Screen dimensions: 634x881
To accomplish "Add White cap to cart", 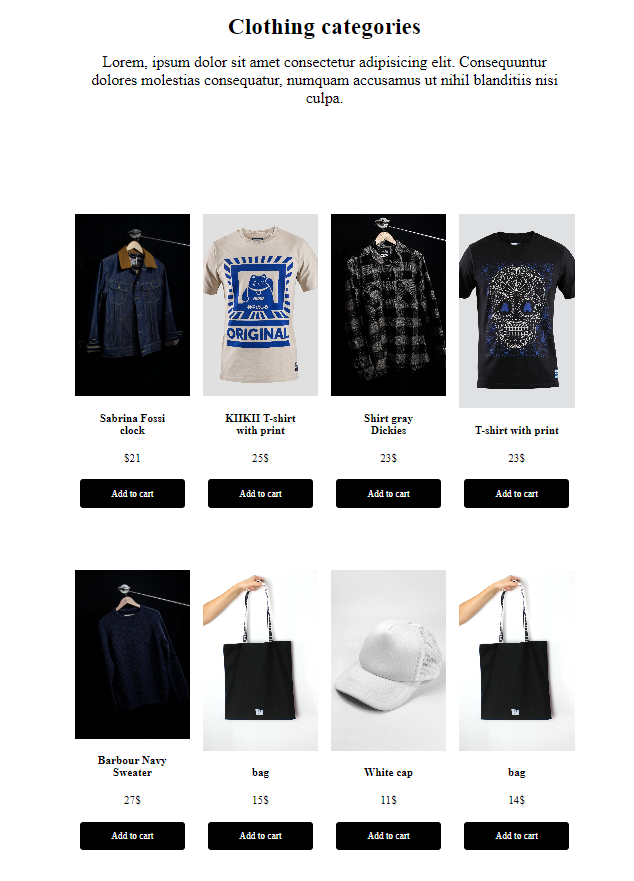I will coord(388,835).
